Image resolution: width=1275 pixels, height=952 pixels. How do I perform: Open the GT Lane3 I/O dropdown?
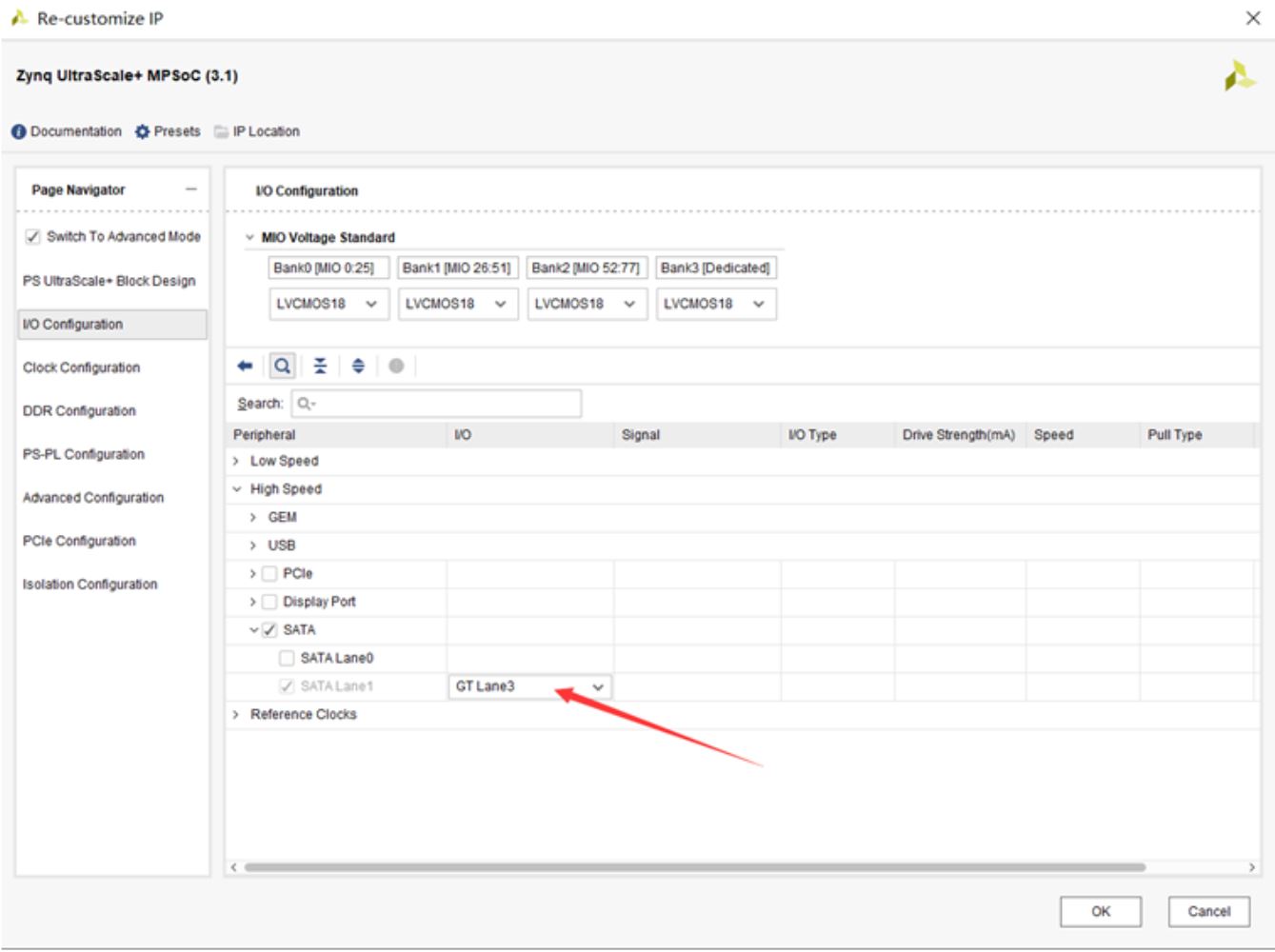tap(529, 686)
